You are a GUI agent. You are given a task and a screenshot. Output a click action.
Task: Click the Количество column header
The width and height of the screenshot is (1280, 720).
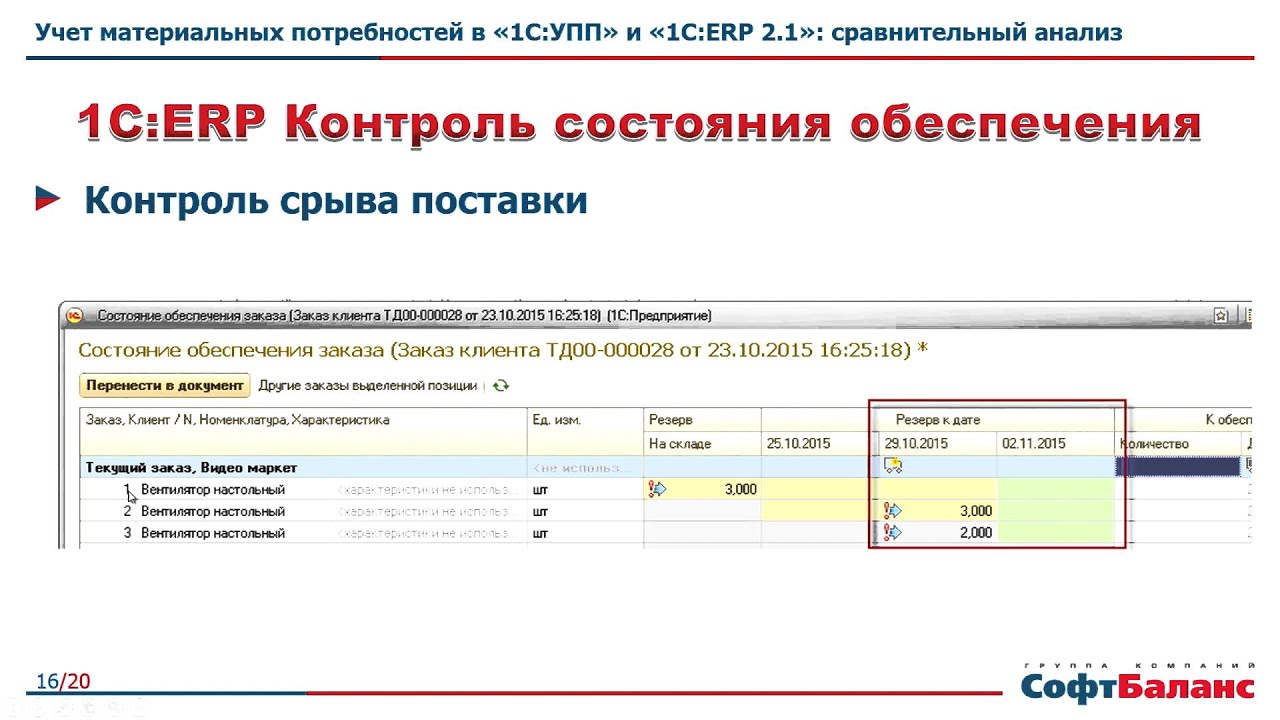tap(1178, 443)
